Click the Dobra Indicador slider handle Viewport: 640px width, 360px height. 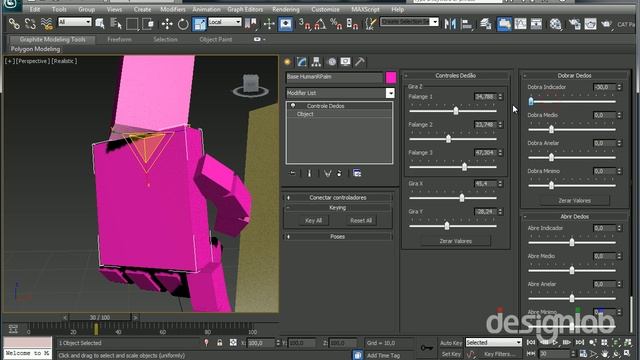531,101
